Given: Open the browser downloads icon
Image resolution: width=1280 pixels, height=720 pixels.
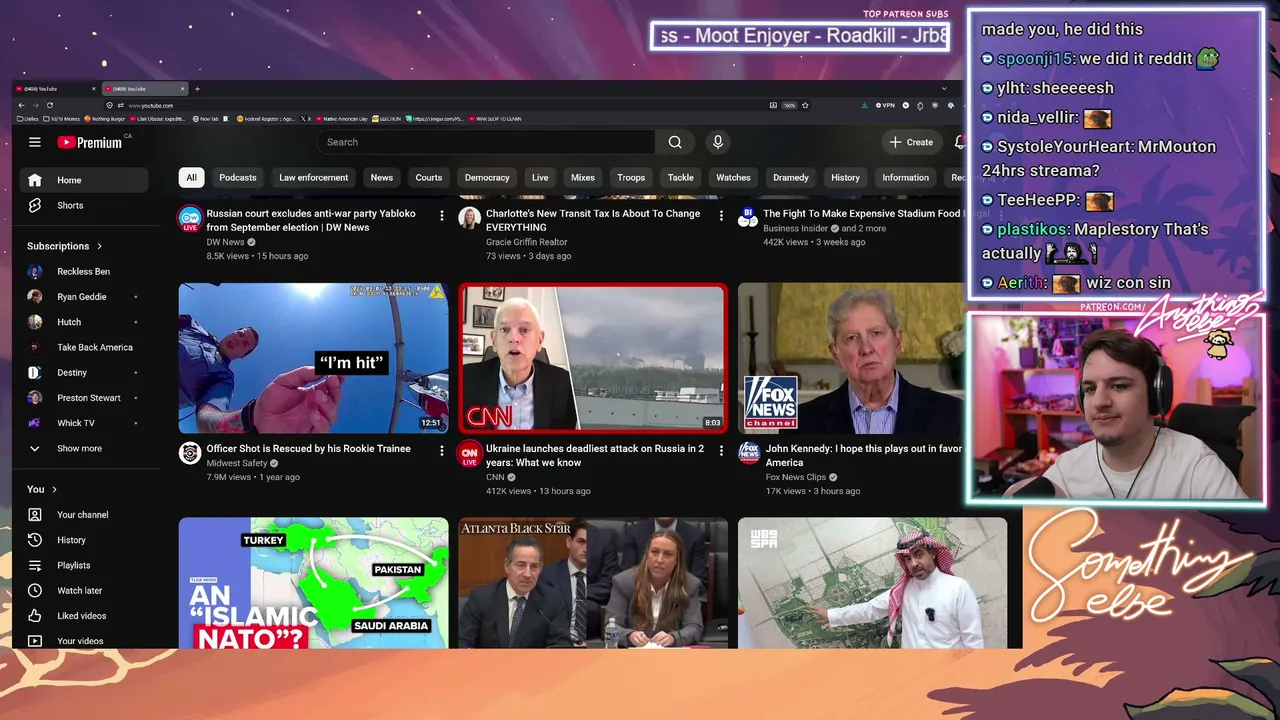Looking at the screenshot, I should click(x=864, y=105).
